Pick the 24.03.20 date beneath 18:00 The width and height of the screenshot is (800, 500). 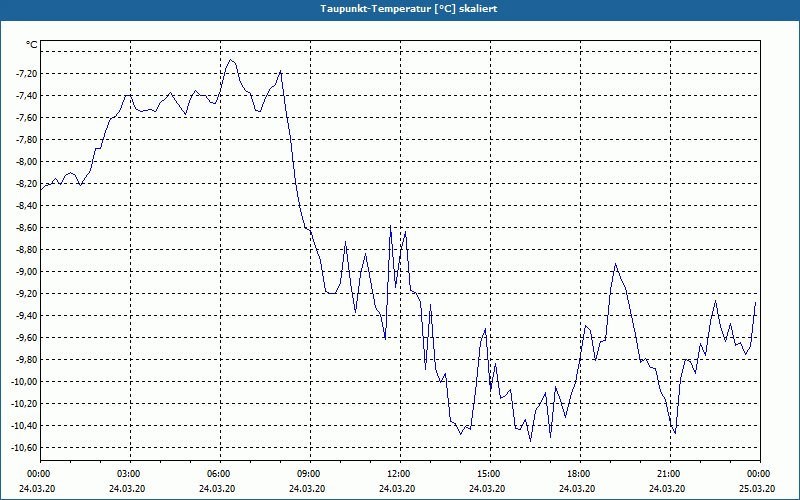(x=577, y=488)
